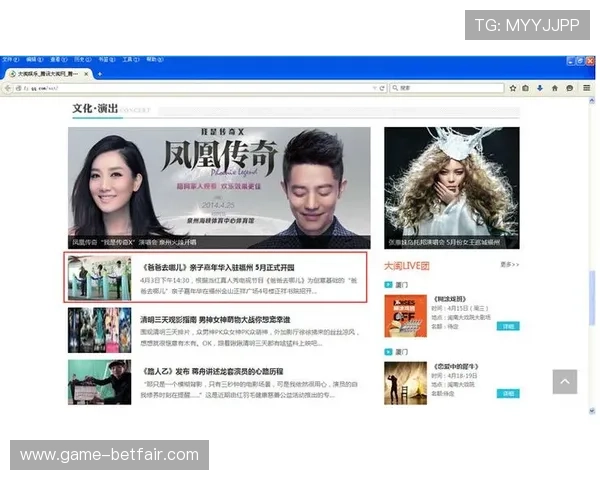Screen dimensions: 600x480
Task: Click the 凤凰传奇 banner caption text
Action: click(x=134, y=242)
